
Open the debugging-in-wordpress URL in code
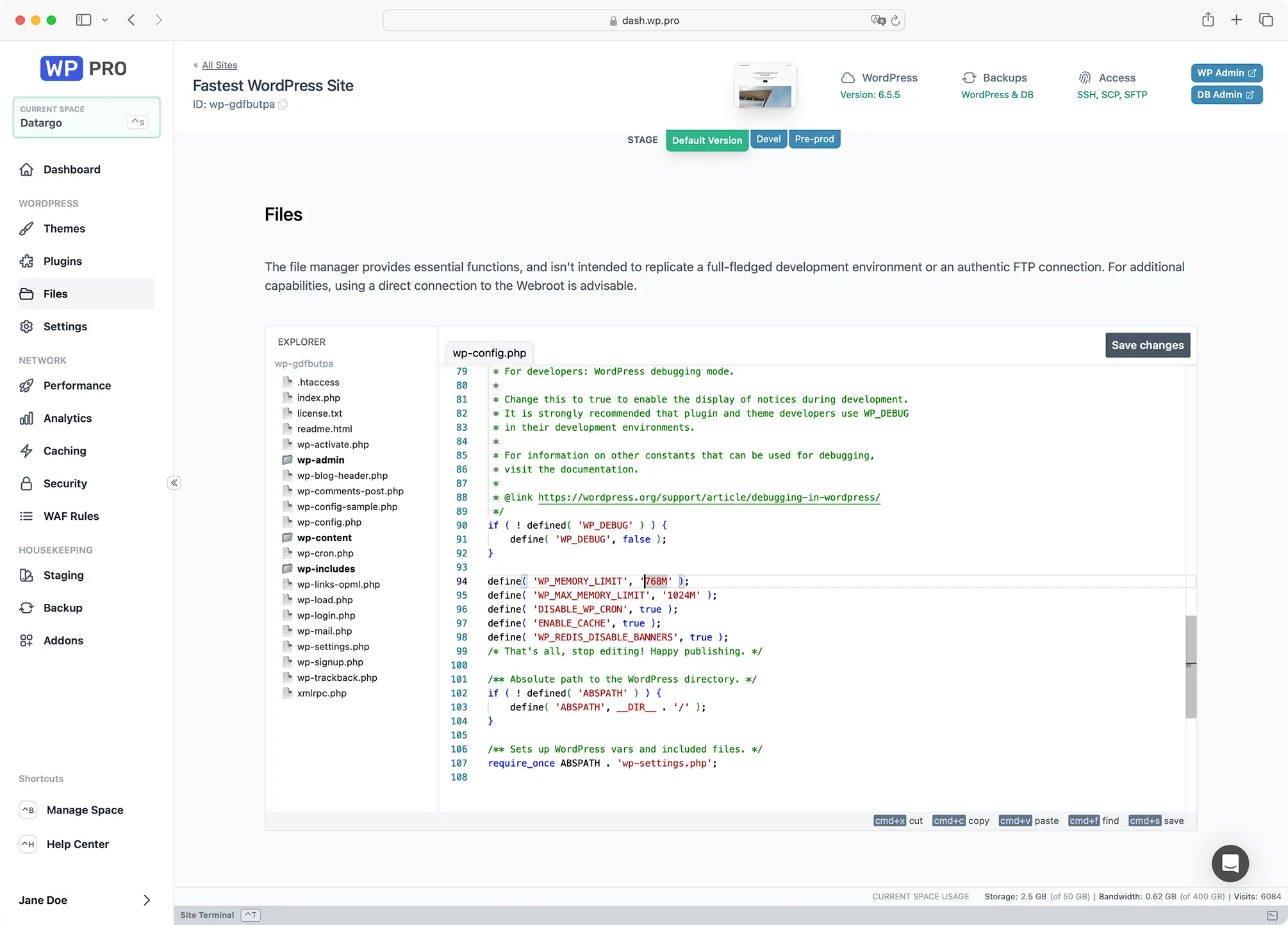point(709,497)
